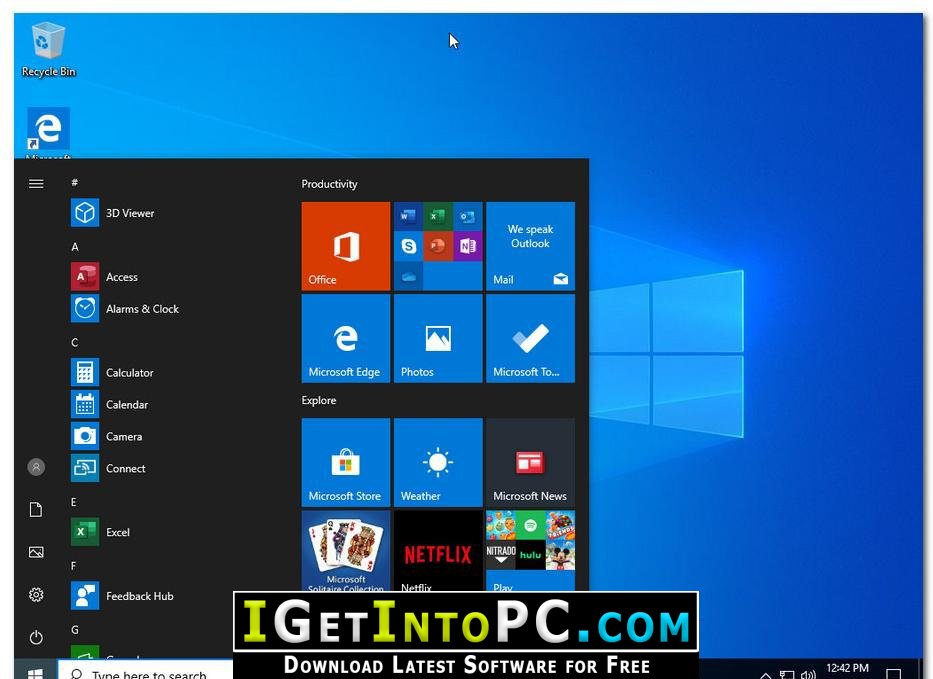Screen dimensions: 933x679
Task: Open the Microsoft Edge tile
Action: click(346, 338)
